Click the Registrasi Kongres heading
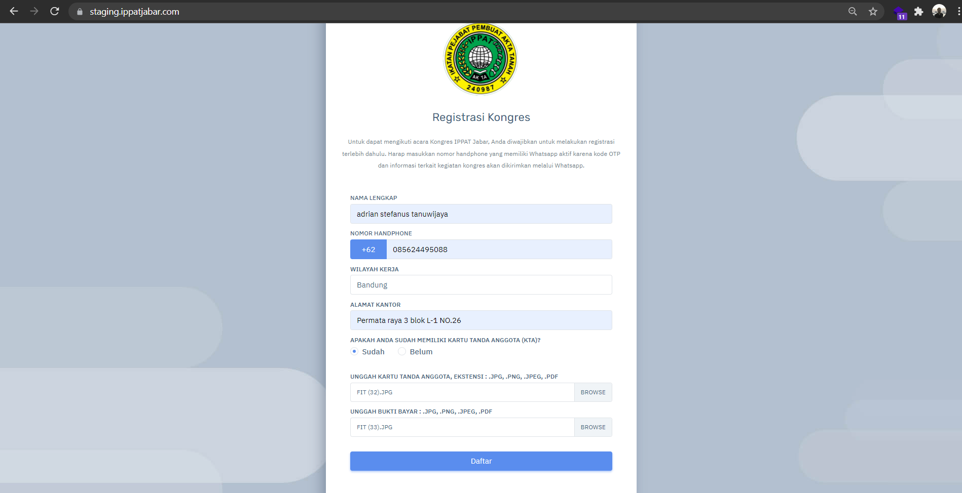This screenshot has width=962, height=493. coord(481,117)
